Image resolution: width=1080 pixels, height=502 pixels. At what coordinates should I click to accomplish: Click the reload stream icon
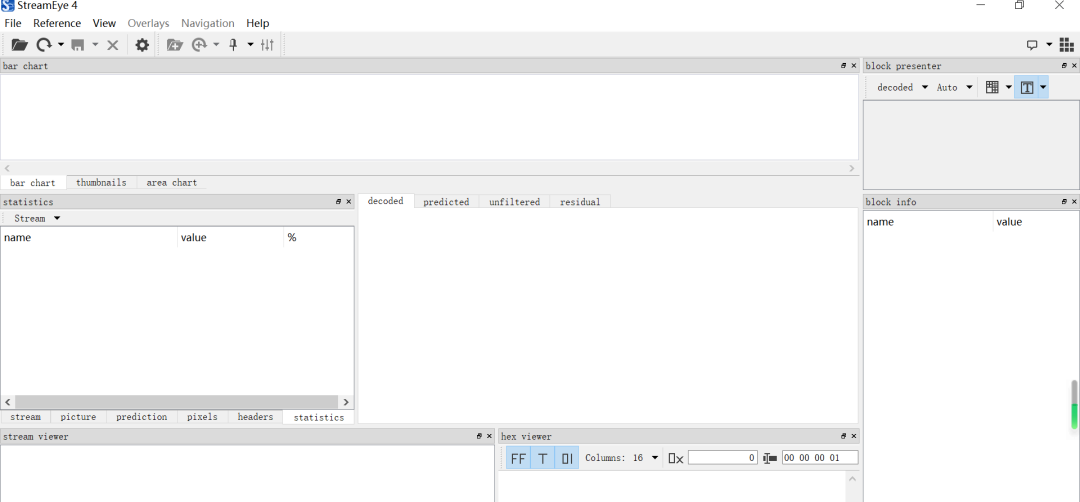coord(44,45)
